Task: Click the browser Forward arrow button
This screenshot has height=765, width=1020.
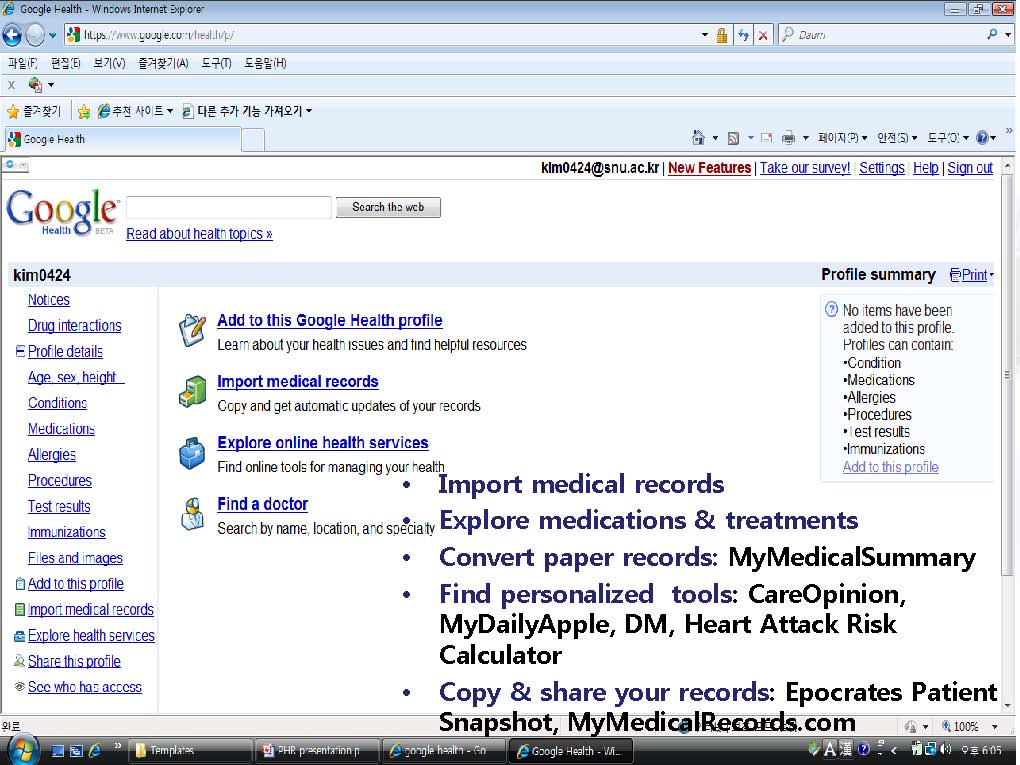Action: coord(34,35)
